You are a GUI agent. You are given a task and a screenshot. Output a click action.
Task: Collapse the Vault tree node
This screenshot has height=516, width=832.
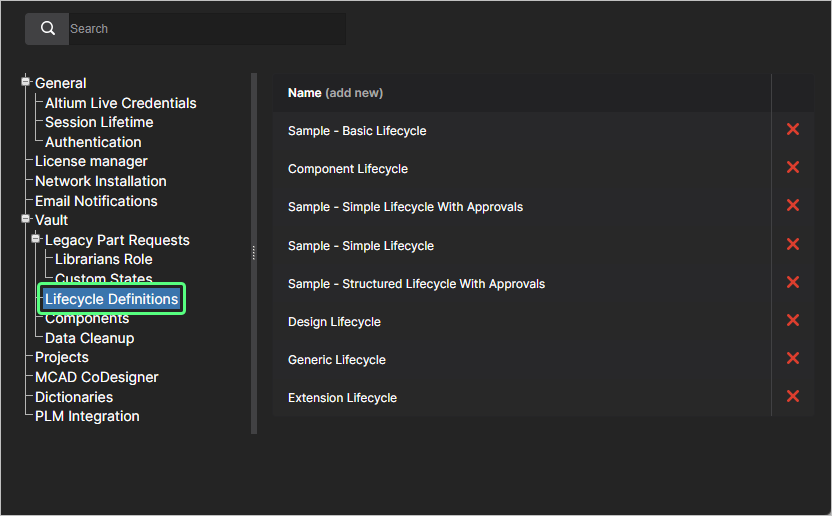point(26,219)
